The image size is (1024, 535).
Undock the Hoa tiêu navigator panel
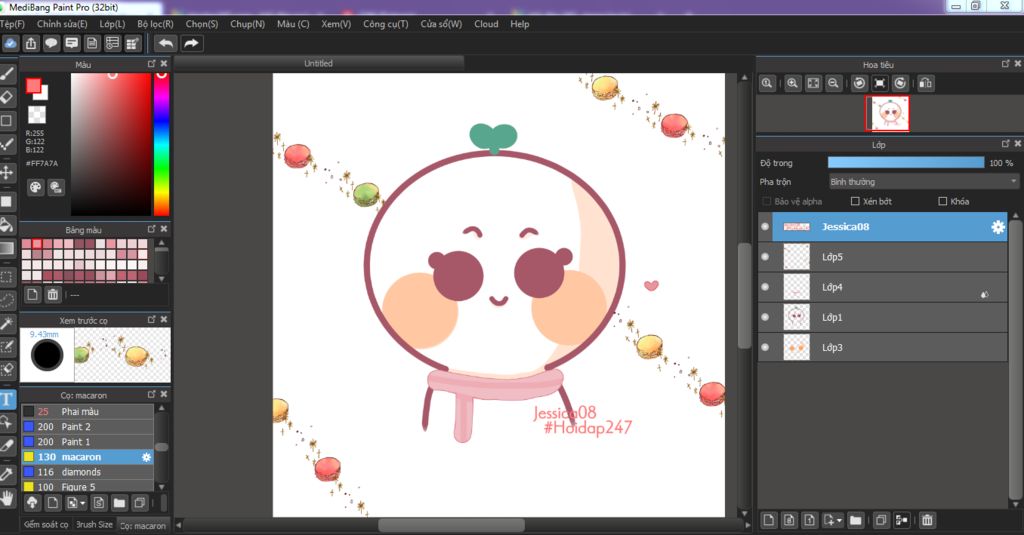point(1006,63)
